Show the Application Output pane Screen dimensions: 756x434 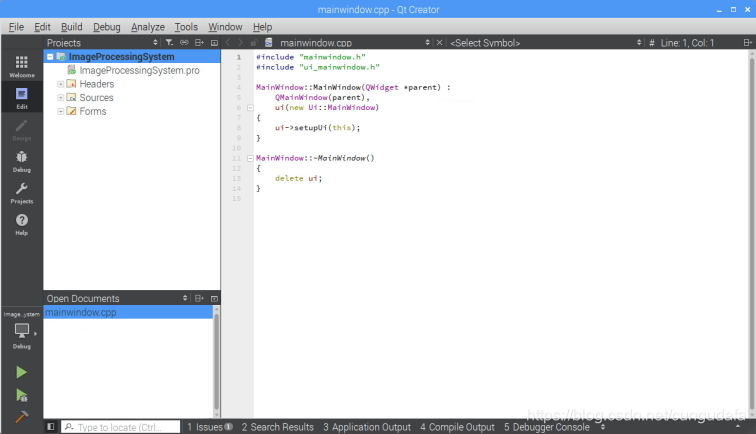tap(367, 427)
